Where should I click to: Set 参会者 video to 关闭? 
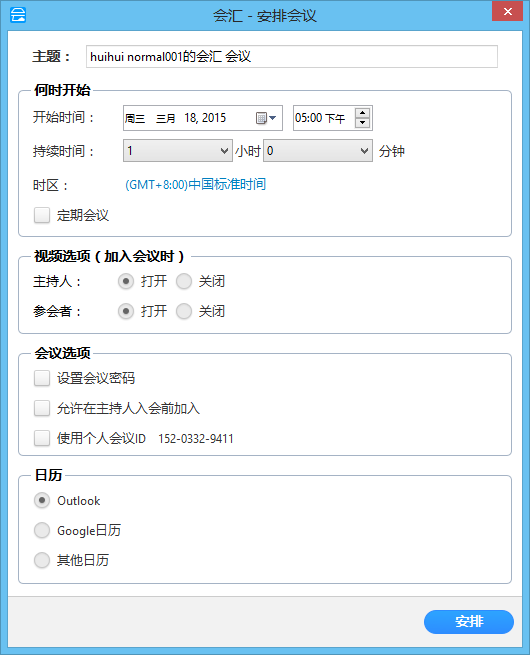184,311
